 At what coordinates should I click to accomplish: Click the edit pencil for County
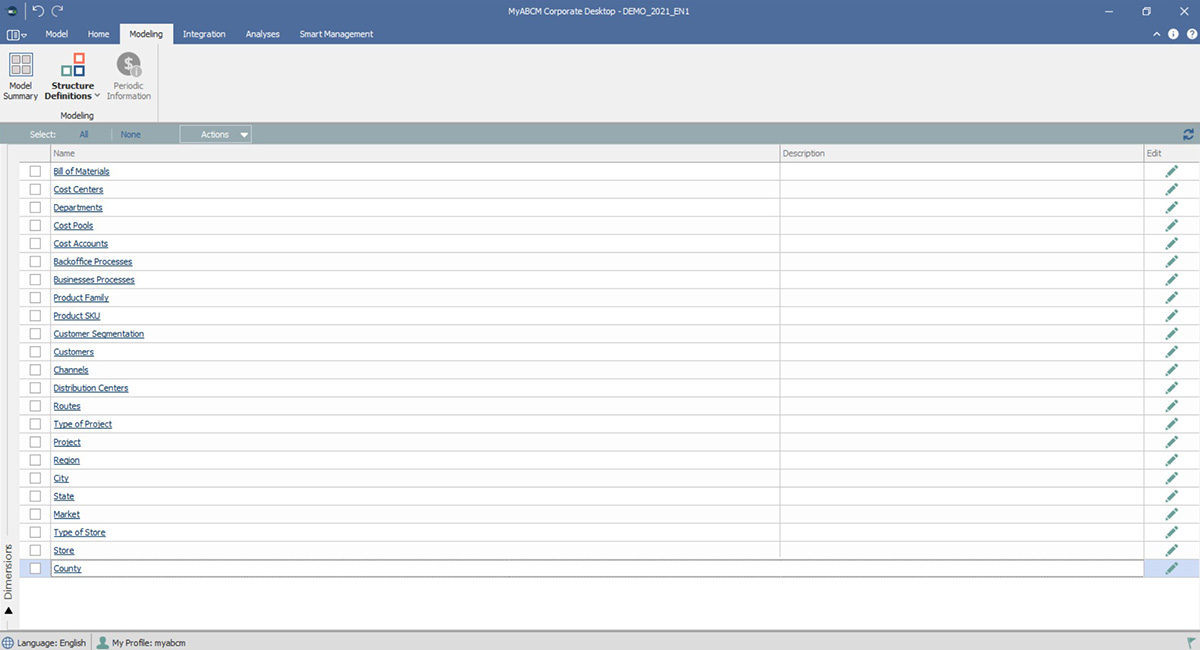1171,568
